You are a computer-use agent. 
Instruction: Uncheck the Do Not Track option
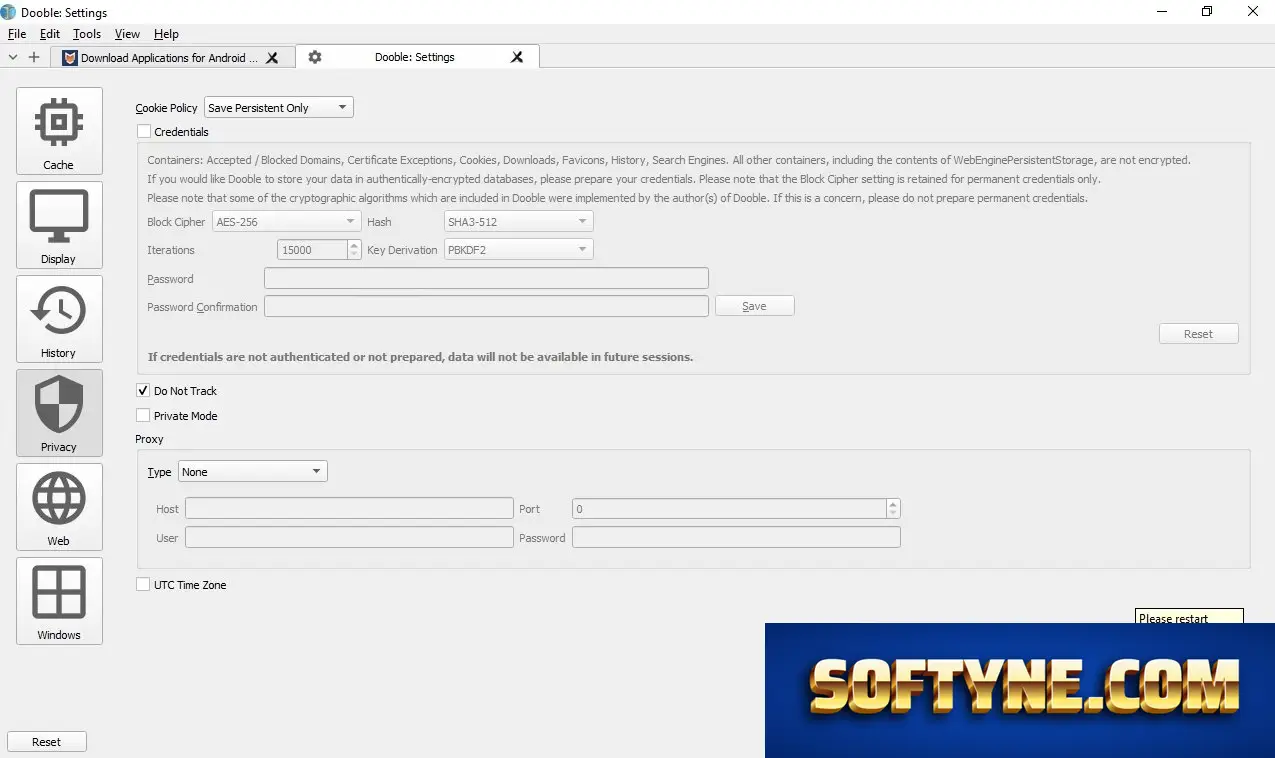tap(143, 391)
